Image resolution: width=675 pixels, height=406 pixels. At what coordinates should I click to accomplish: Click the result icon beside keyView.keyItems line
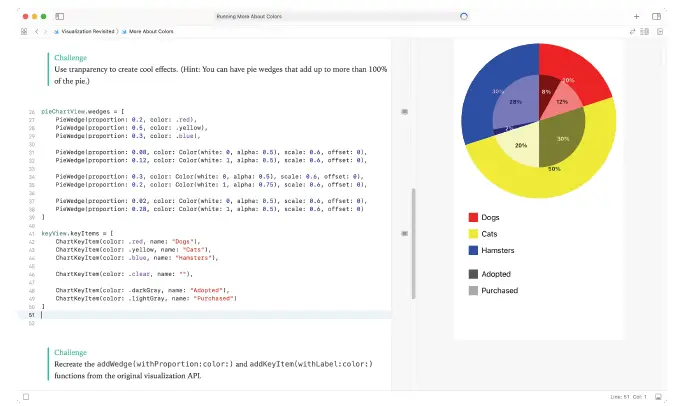404,233
